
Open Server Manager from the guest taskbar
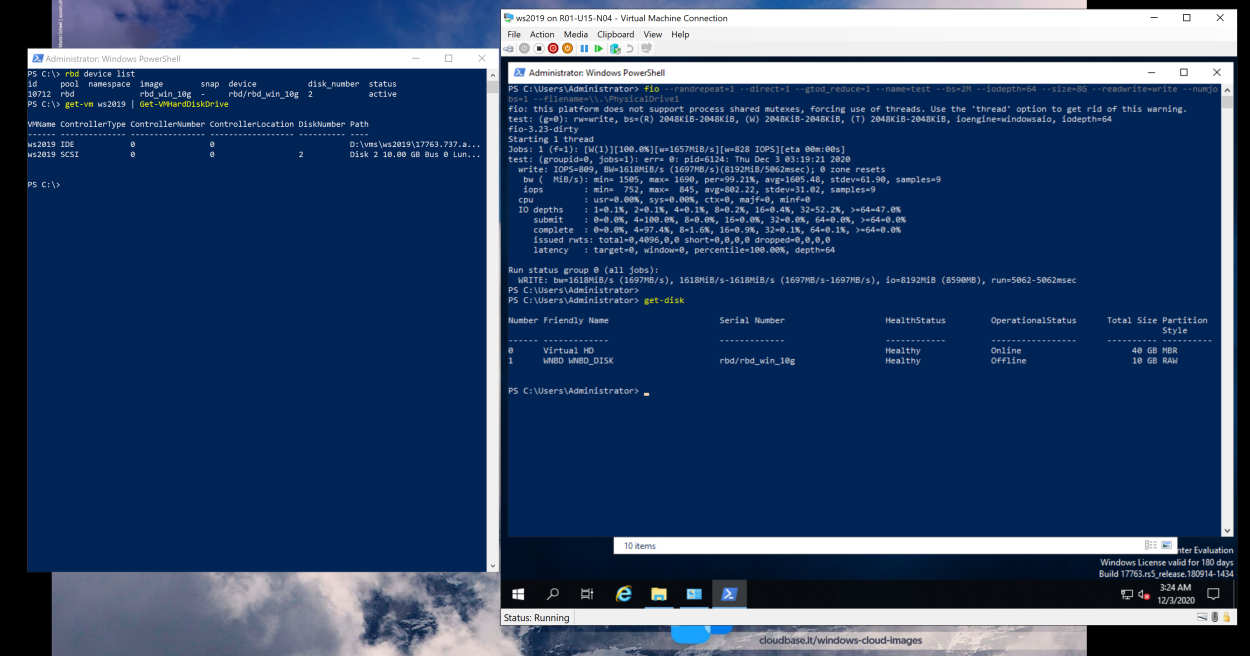click(694, 594)
